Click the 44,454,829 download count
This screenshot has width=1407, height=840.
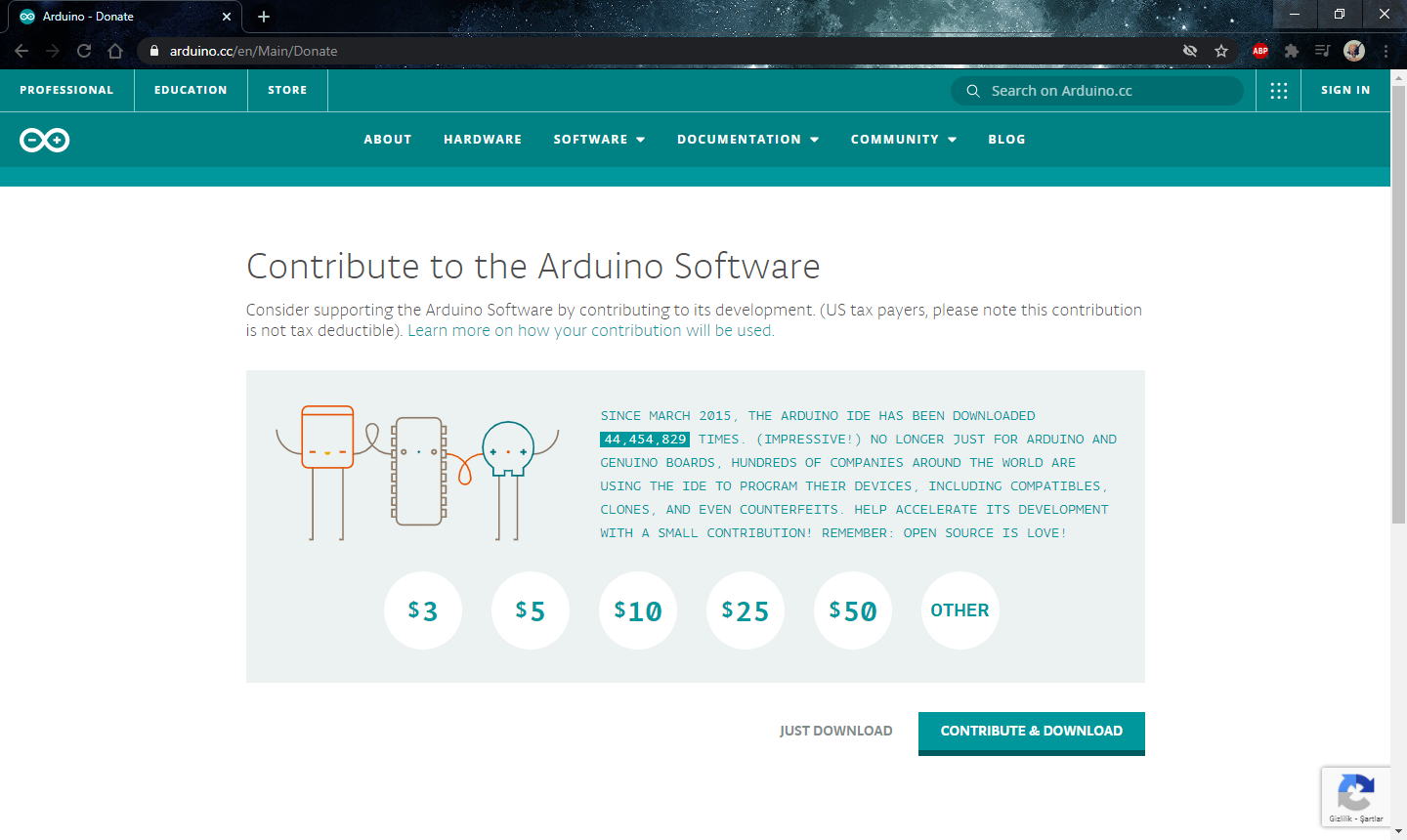645,440
